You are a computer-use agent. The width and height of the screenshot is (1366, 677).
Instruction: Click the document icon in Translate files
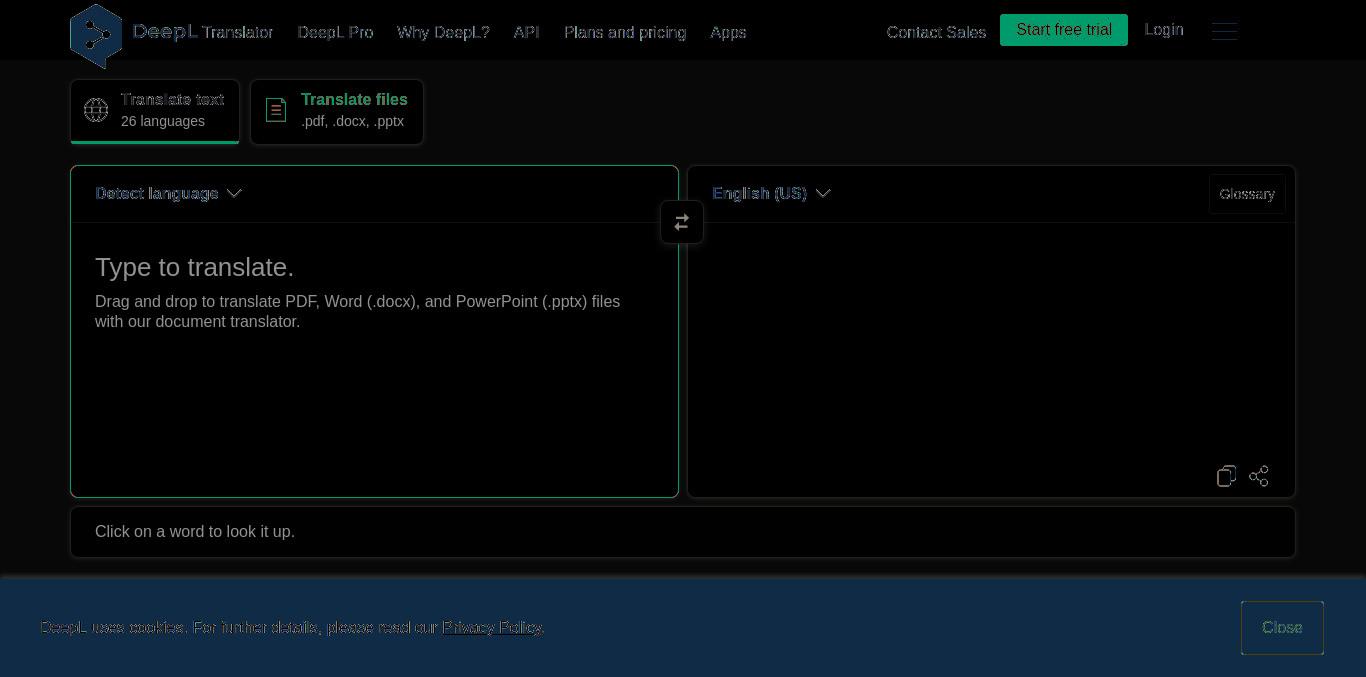[x=276, y=110]
